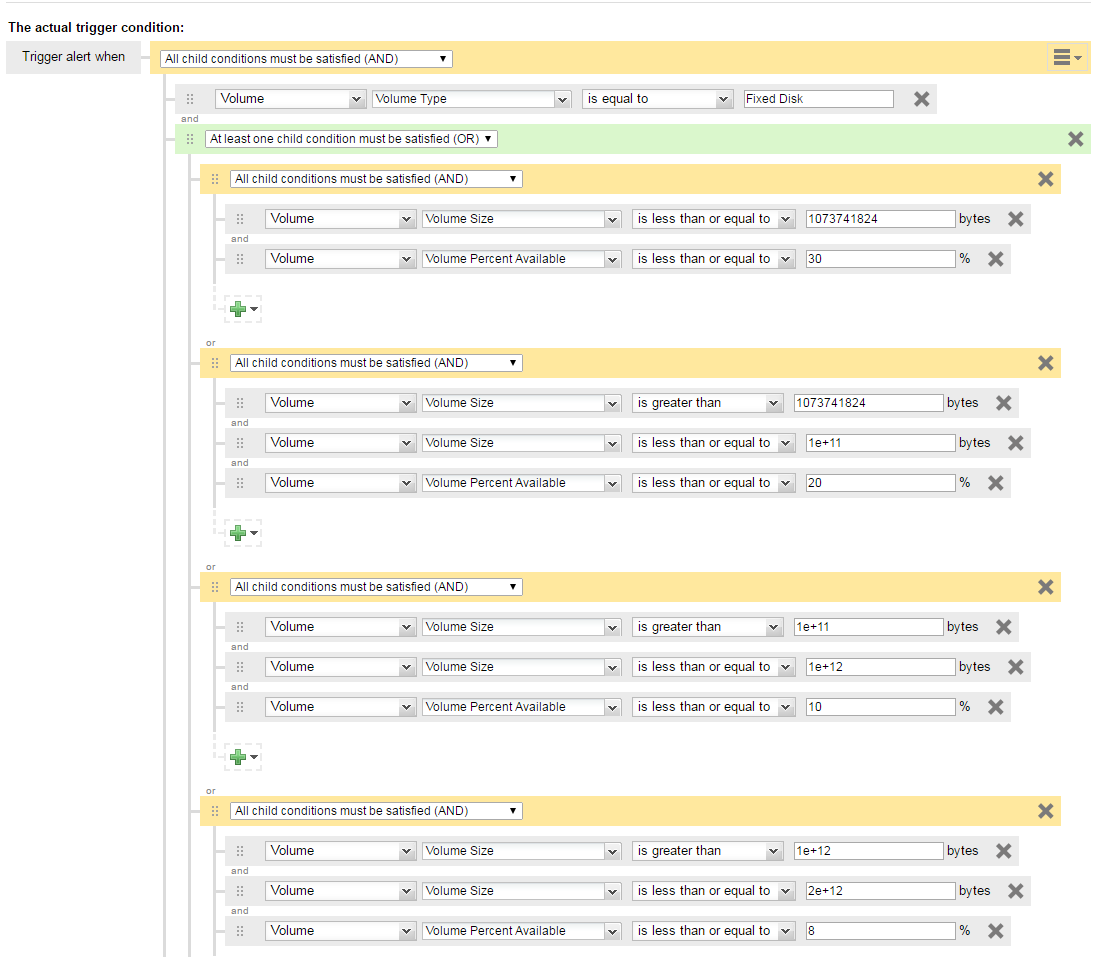This screenshot has width=1097, height=957.
Task: Grab the drag handle of the Volume Type row
Action: pos(190,99)
